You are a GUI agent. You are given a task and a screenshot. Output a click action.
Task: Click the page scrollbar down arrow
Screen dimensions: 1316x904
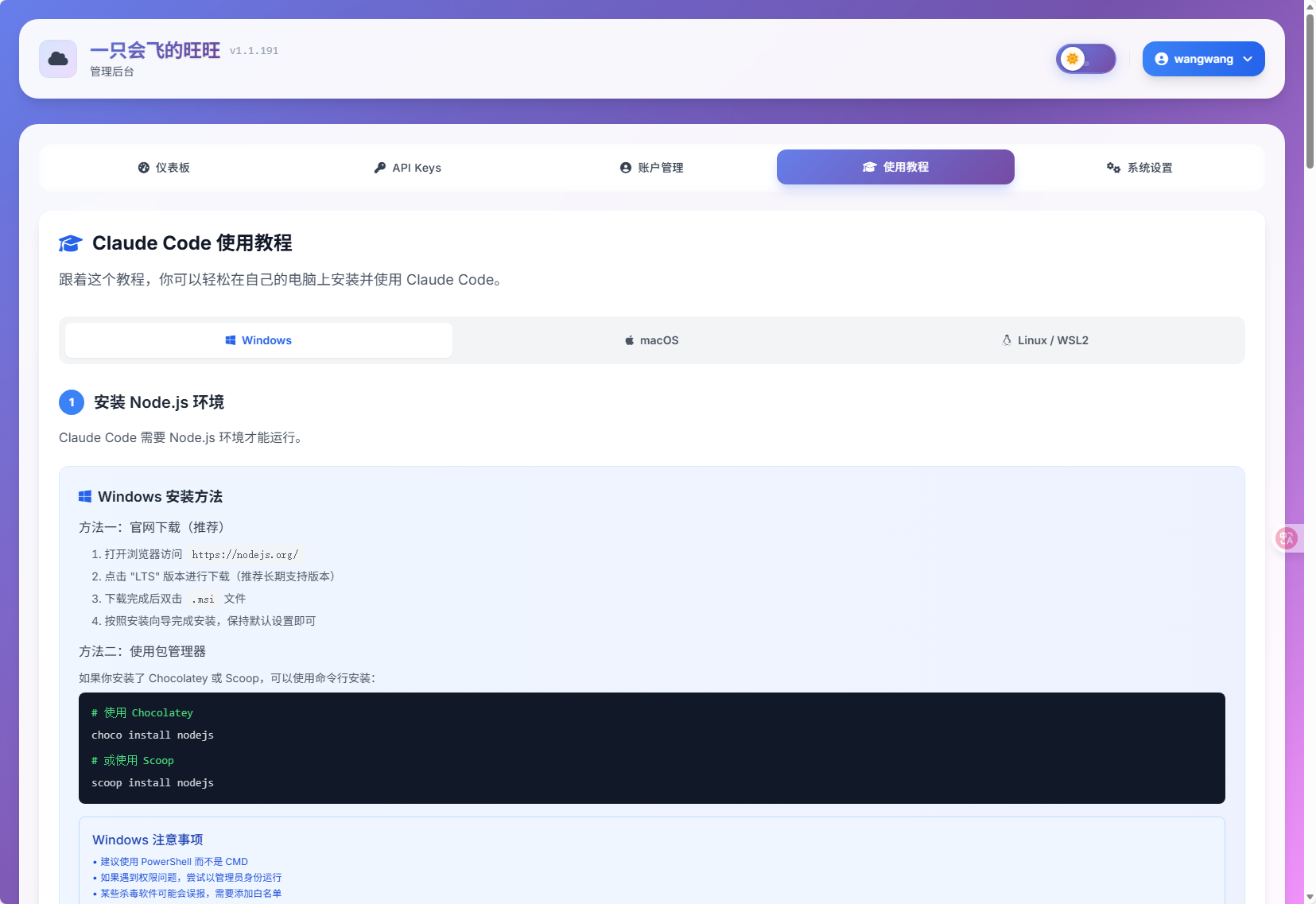click(1310, 897)
